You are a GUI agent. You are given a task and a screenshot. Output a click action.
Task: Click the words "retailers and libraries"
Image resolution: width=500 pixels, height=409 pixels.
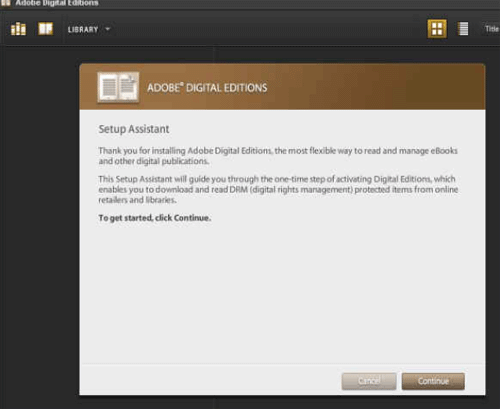click(x=137, y=200)
